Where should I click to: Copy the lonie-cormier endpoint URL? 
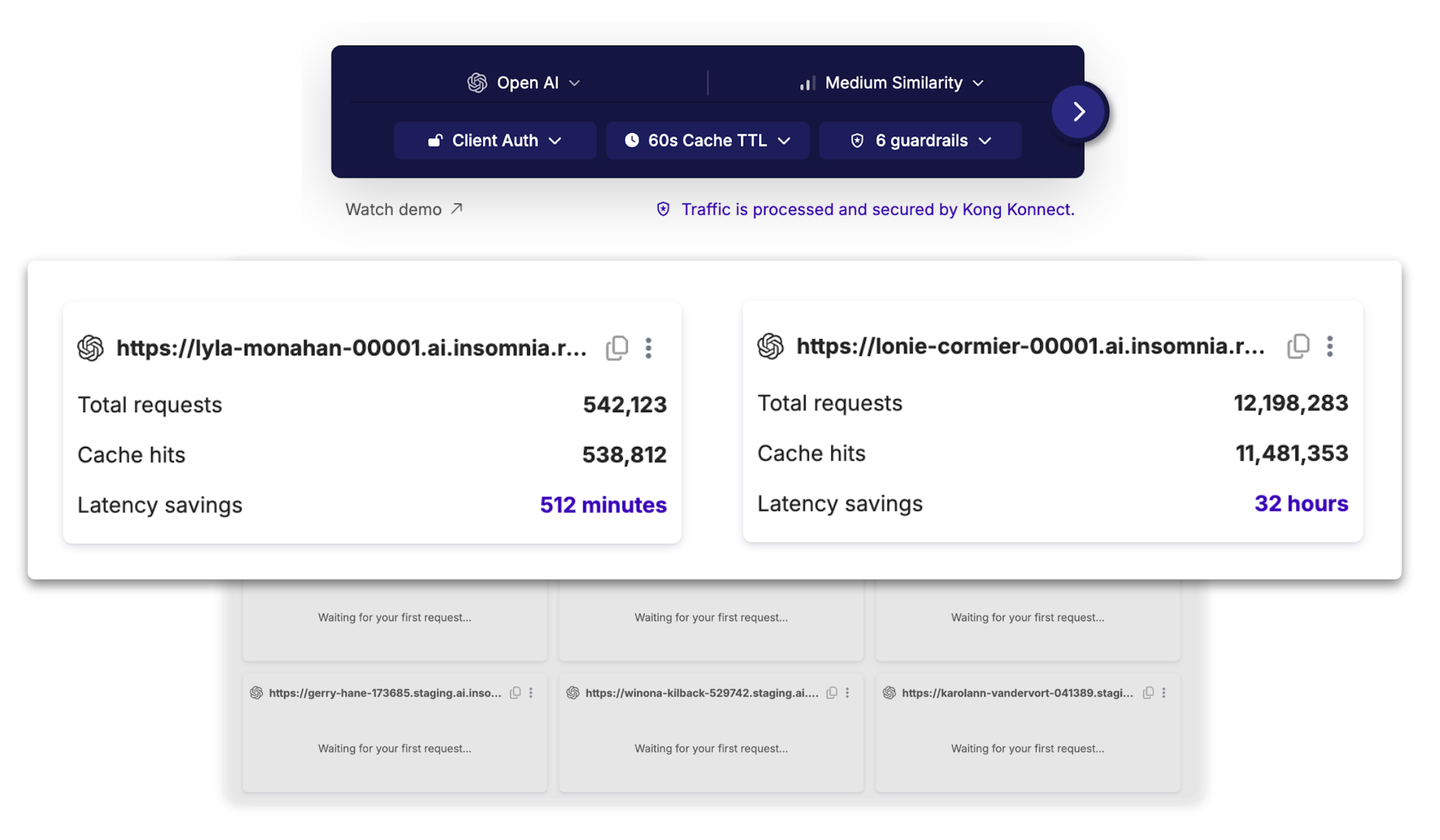pyautogui.click(x=1298, y=346)
